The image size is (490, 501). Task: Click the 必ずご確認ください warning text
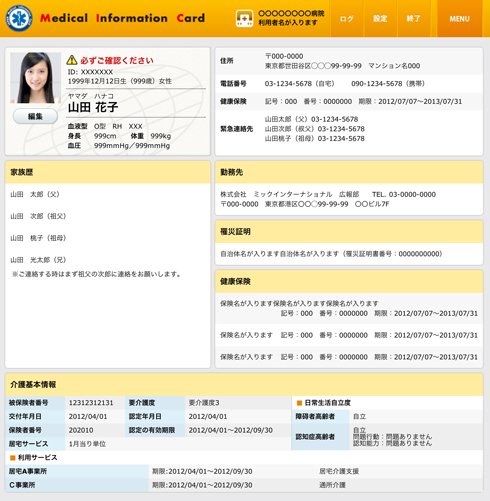(117, 60)
